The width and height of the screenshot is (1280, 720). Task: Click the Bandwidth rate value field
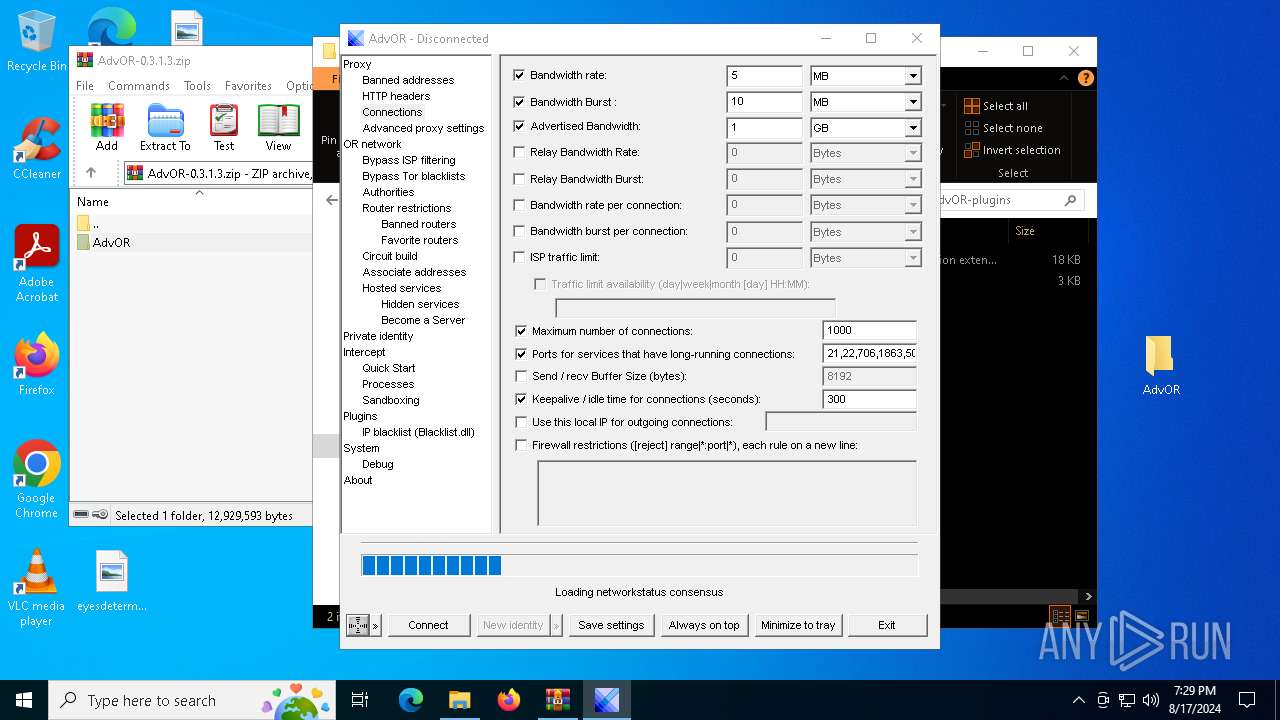pyautogui.click(x=764, y=76)
